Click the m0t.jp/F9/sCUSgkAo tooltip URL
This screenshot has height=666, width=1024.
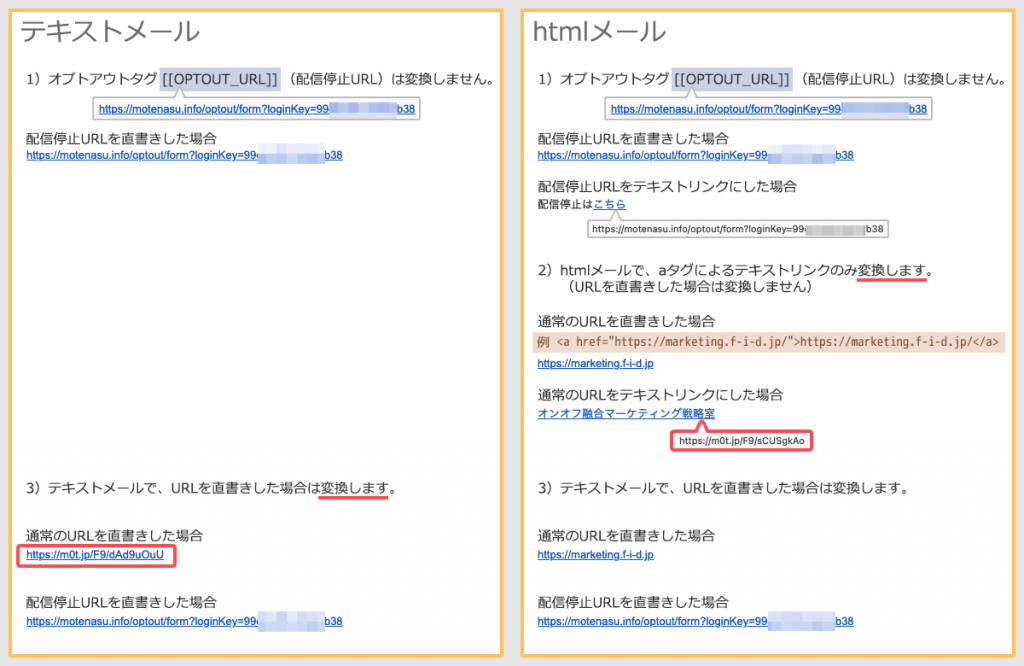(x=741, y=440)
